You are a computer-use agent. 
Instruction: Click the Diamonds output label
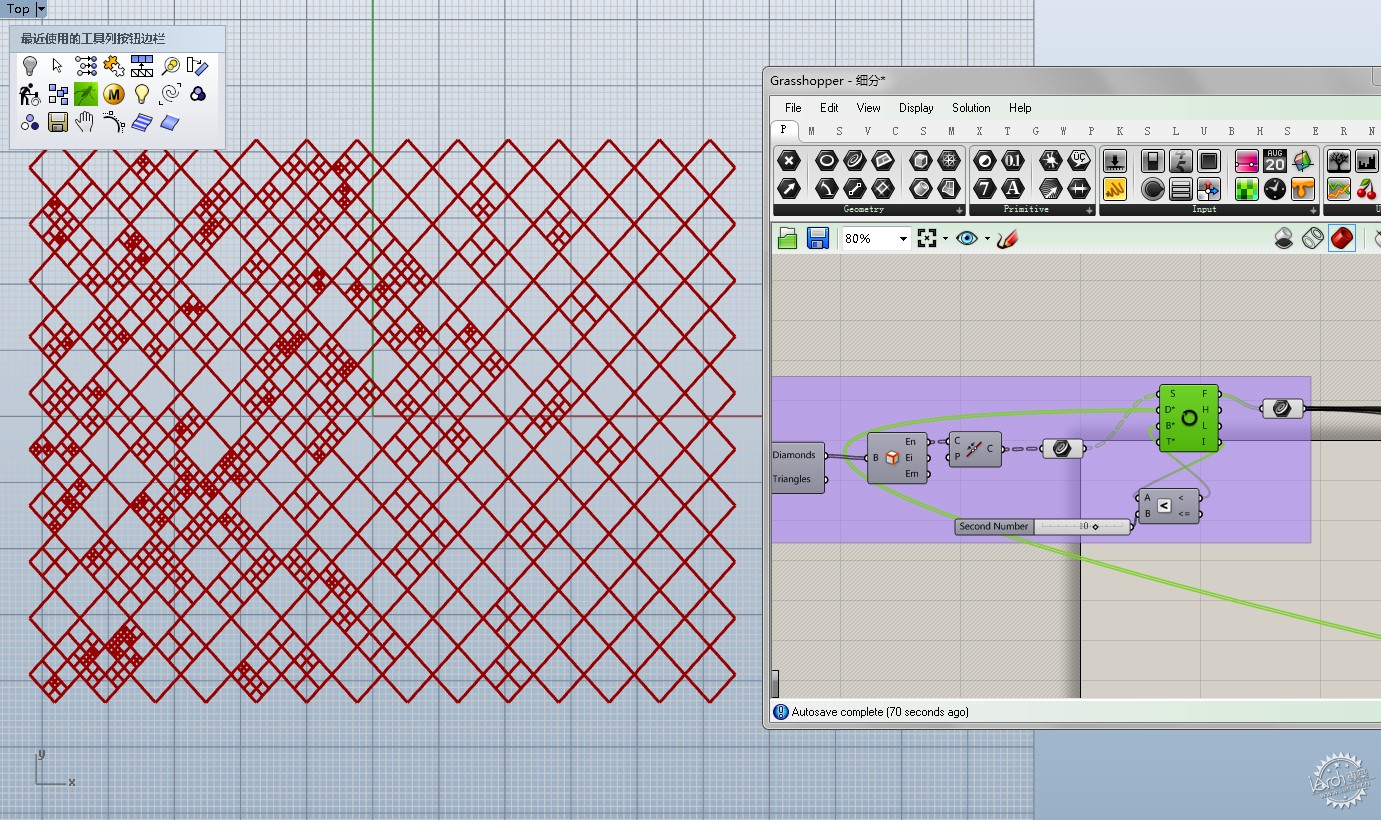(794, 455)
